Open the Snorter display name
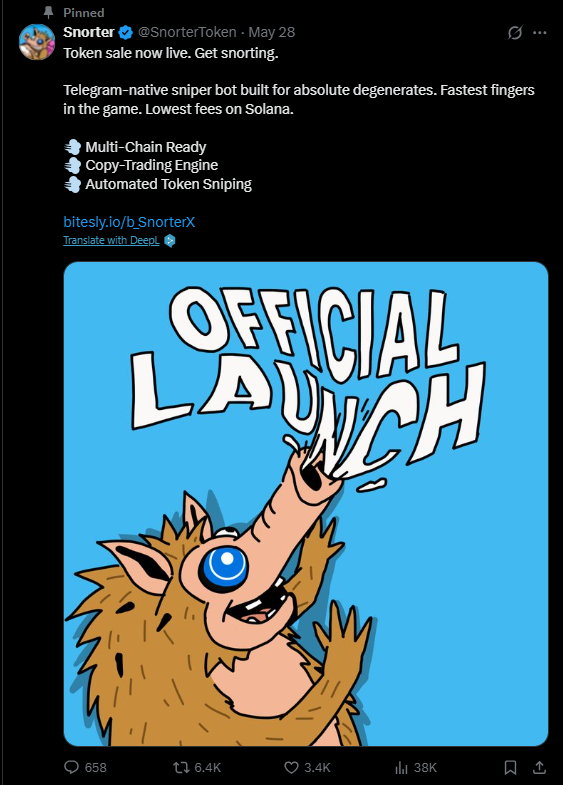This screenshot has height=785, width=563. [89, 32]
